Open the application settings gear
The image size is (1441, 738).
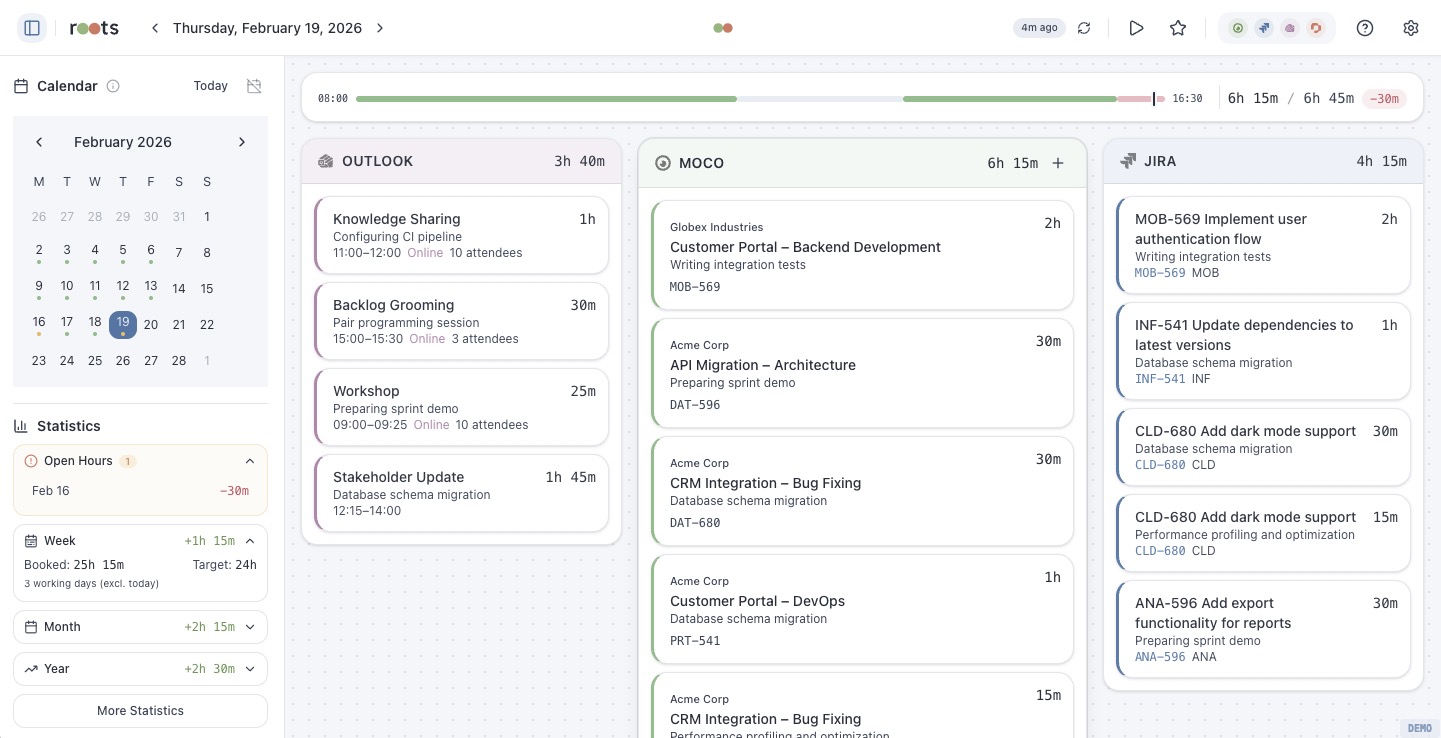click(1410, 28)
